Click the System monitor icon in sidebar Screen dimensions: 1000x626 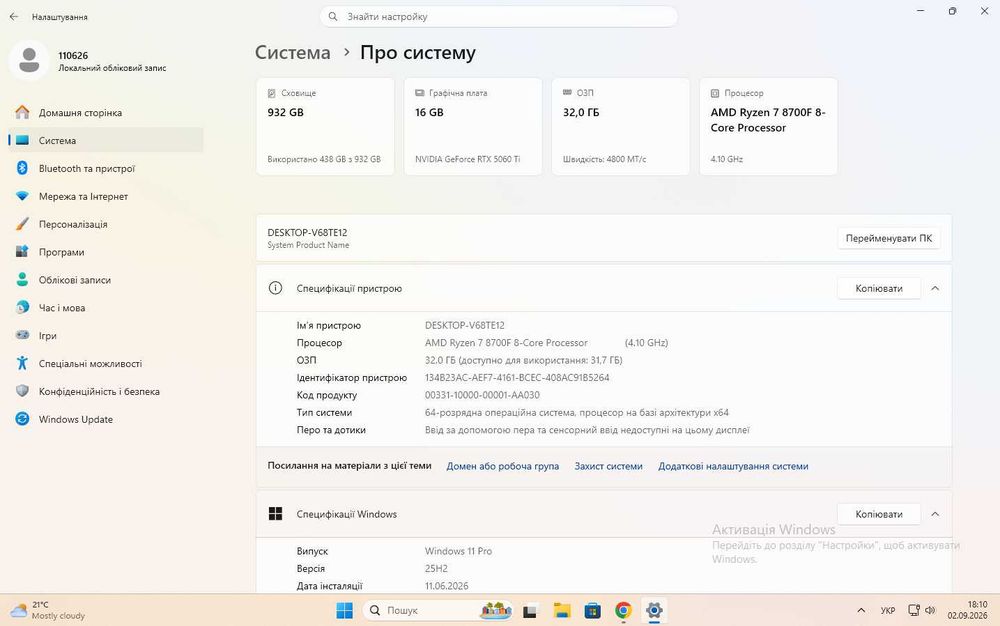pyautogui.click(x=22, y=140)
